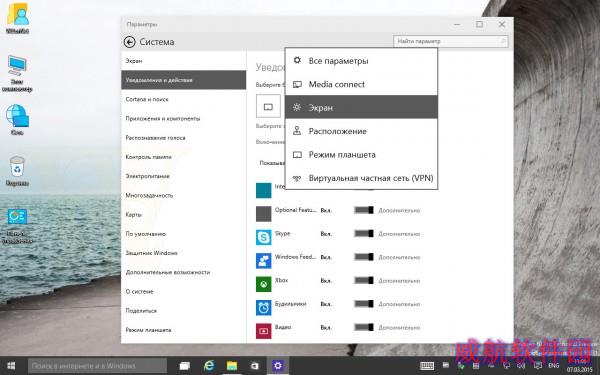Select Дополнительные возможности in sidebar
The image size is (600, 375).
(x=184, y=272)
